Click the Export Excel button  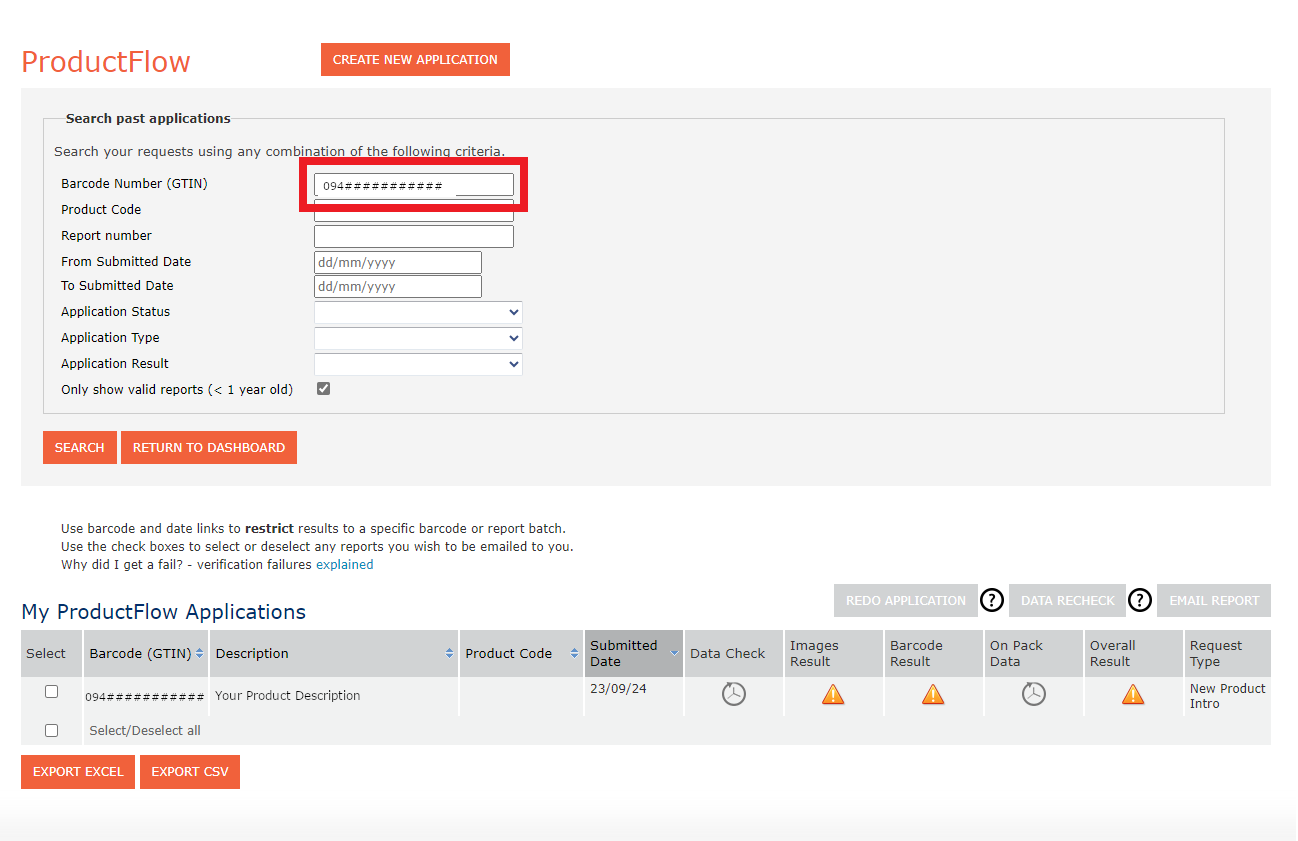(x=78, y=772)
